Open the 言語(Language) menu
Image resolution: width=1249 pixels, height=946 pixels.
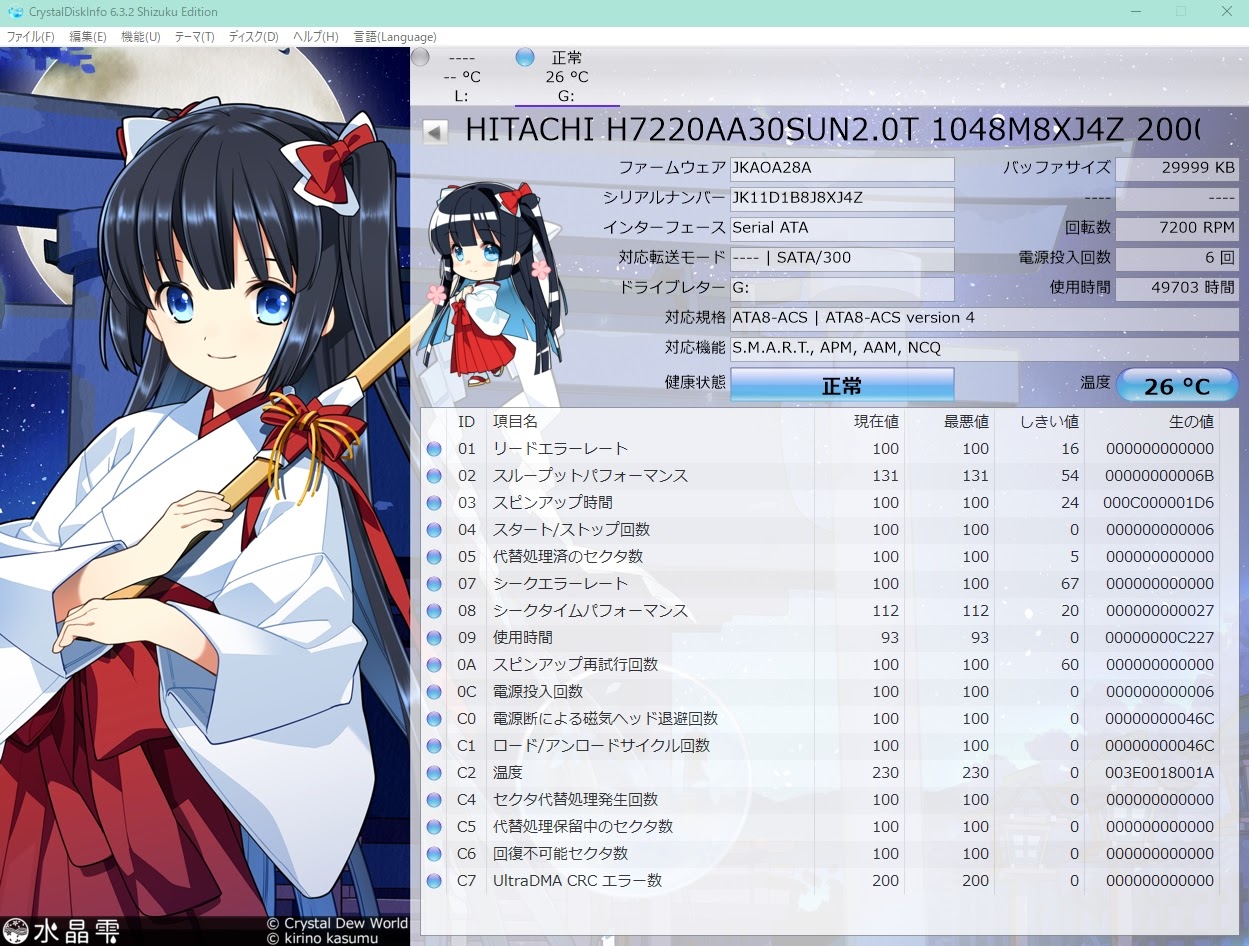tap(395, 37)
